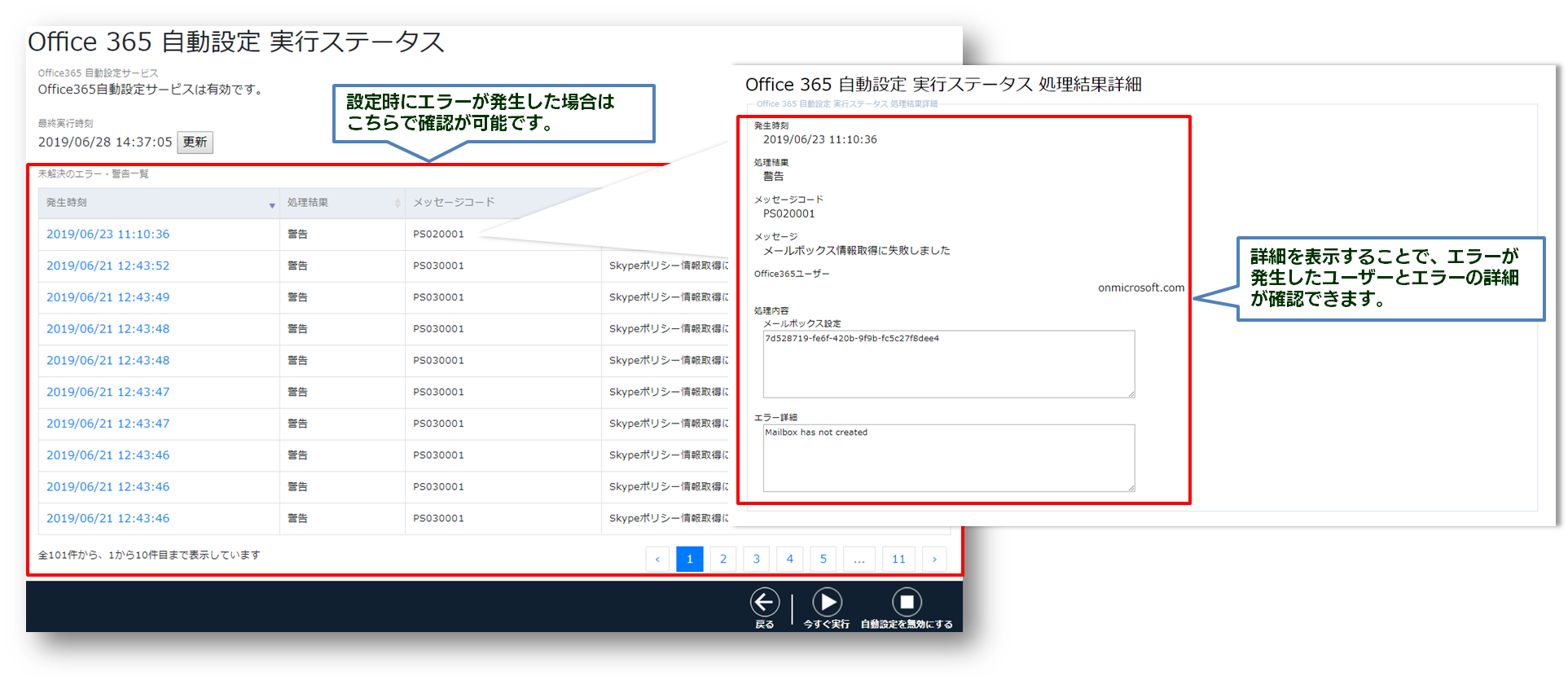Click the PS020001 code in the detail panel
Screen dimensions: 1568x685
(788, 214)
